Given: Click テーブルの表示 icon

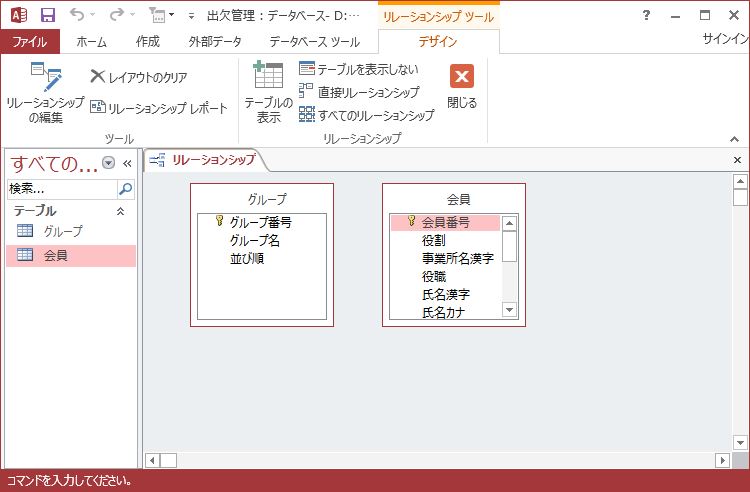Looking at the screenshot, I should coord(268,92).
